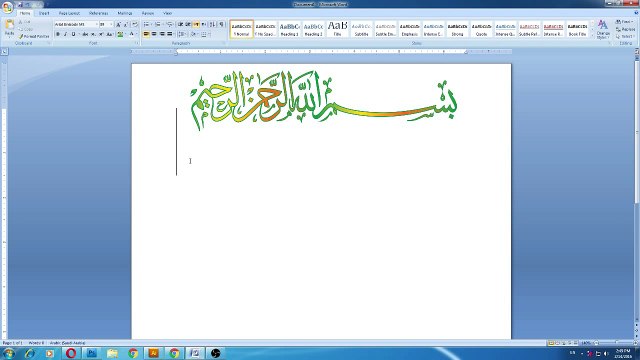Viewport: 640px width, 360px height.
Task: Click the Increase Indent icon
Action: [188, 24]
